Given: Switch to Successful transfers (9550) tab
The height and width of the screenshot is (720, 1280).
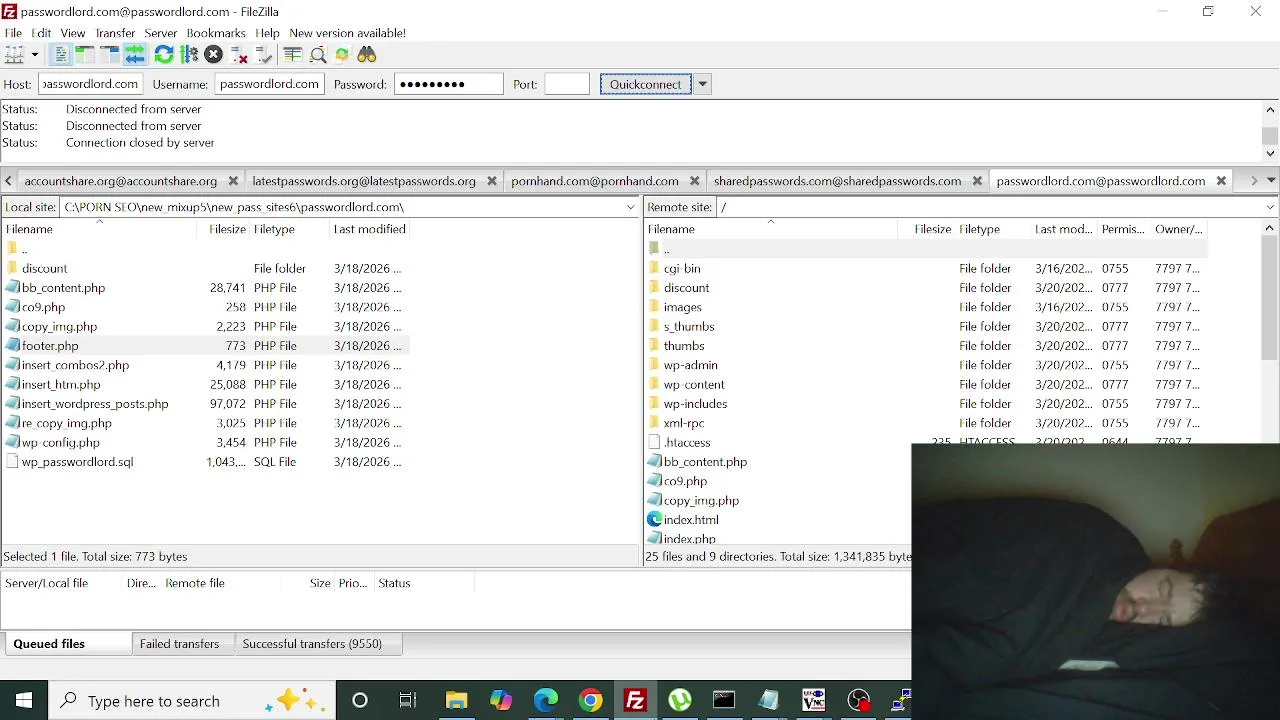Looking at the screenshot, I should coord(312,644).
